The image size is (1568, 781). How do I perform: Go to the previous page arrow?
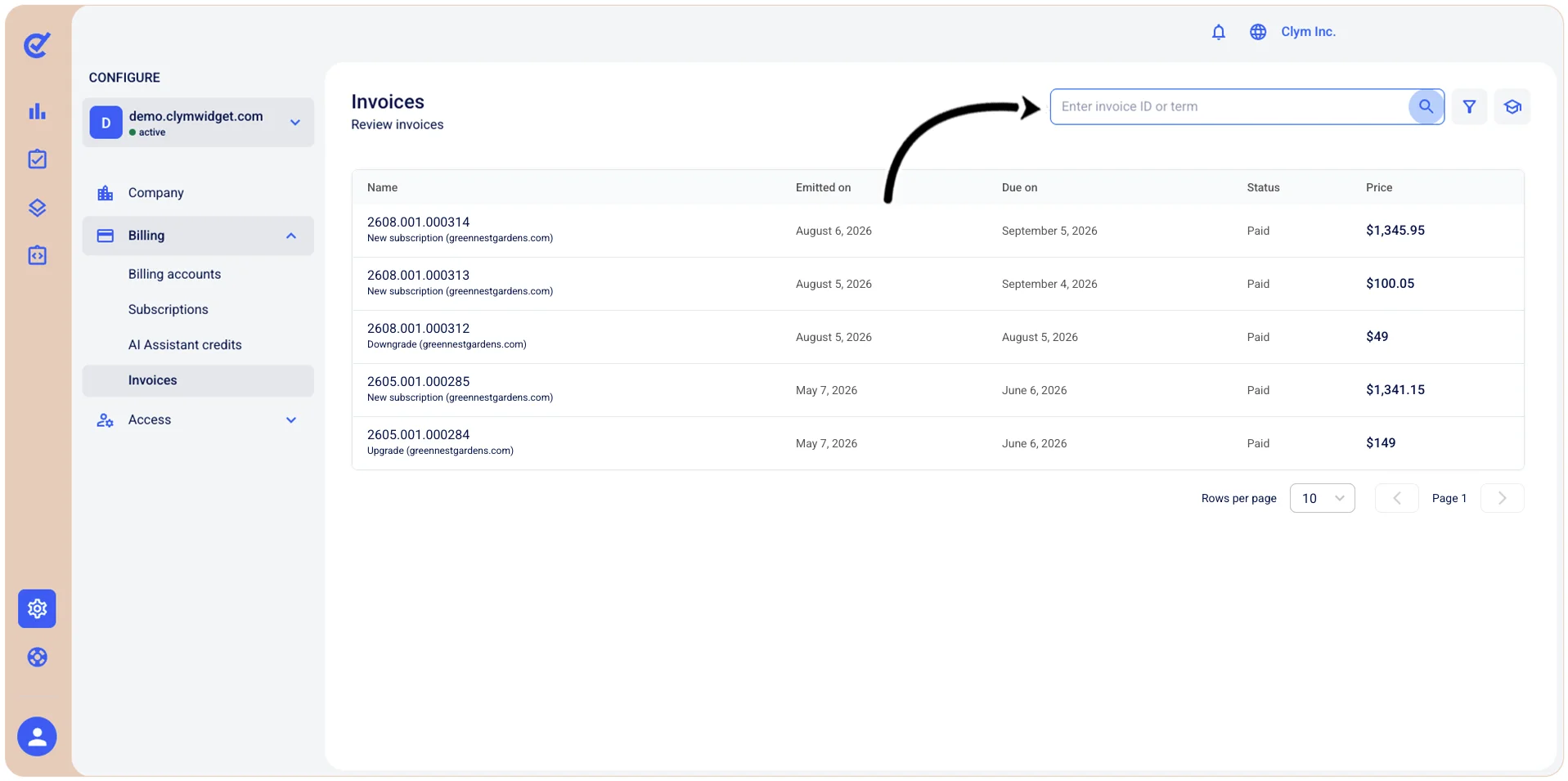coord(1396,498)
